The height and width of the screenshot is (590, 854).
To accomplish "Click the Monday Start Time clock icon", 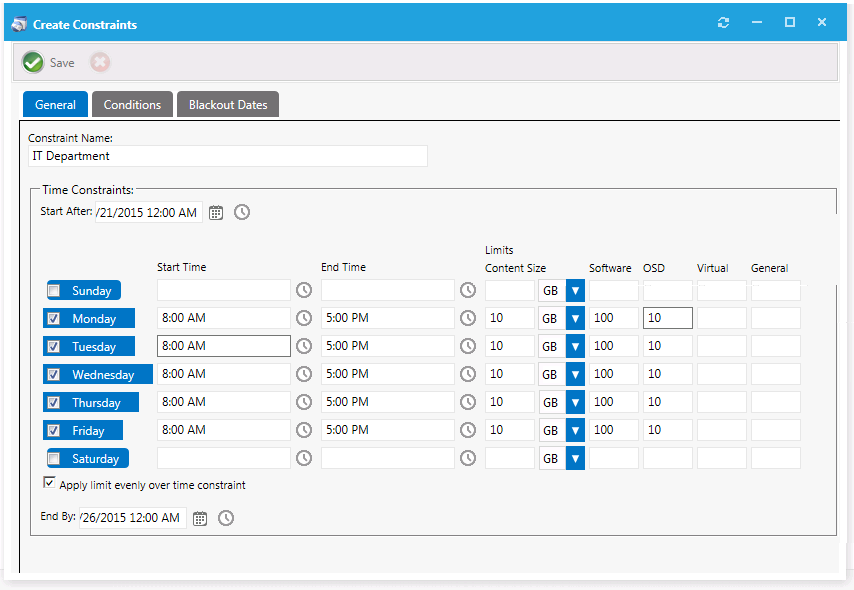I will tap(304, 318).
